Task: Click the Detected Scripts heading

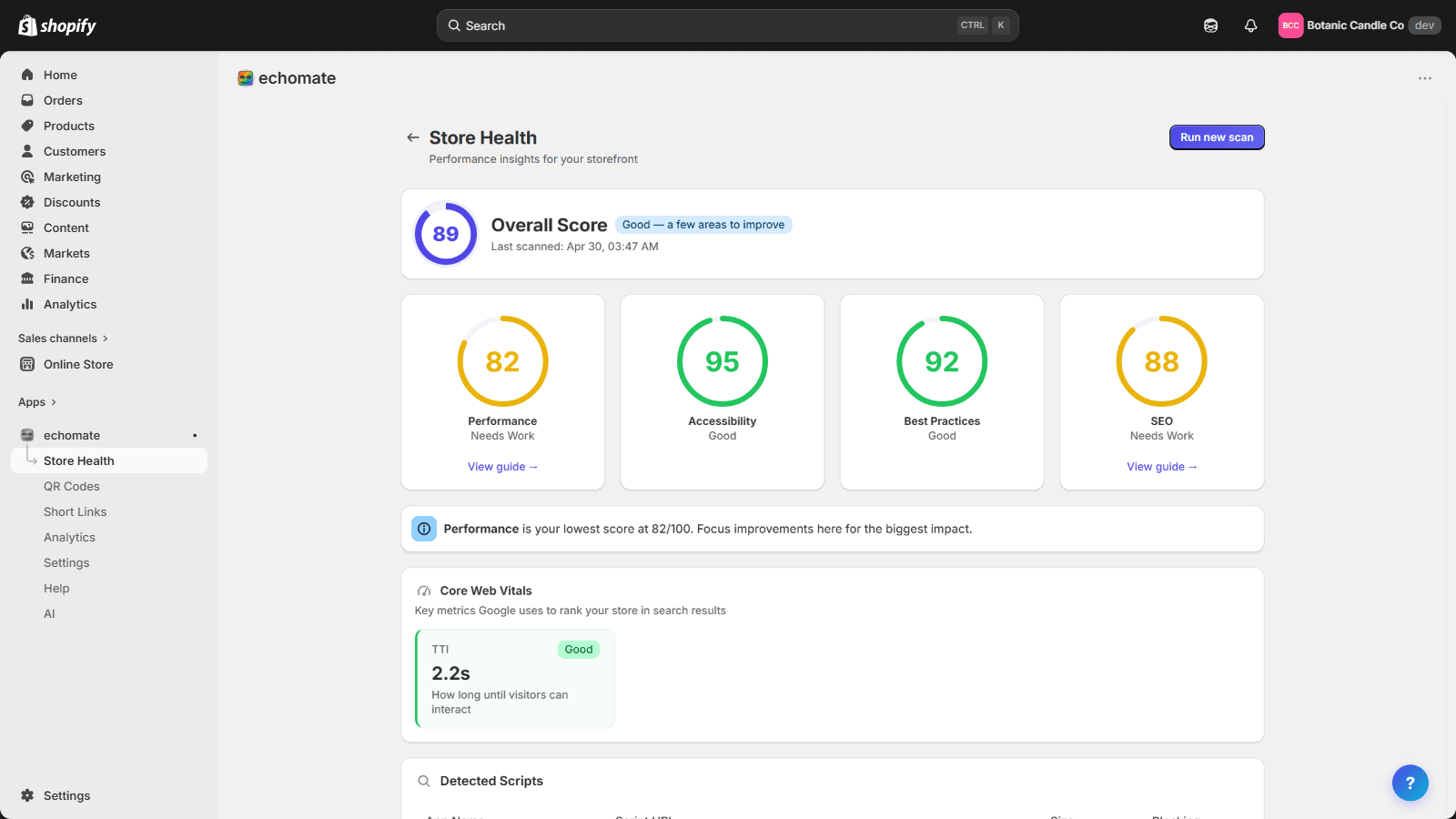Action: click(491, 781)
